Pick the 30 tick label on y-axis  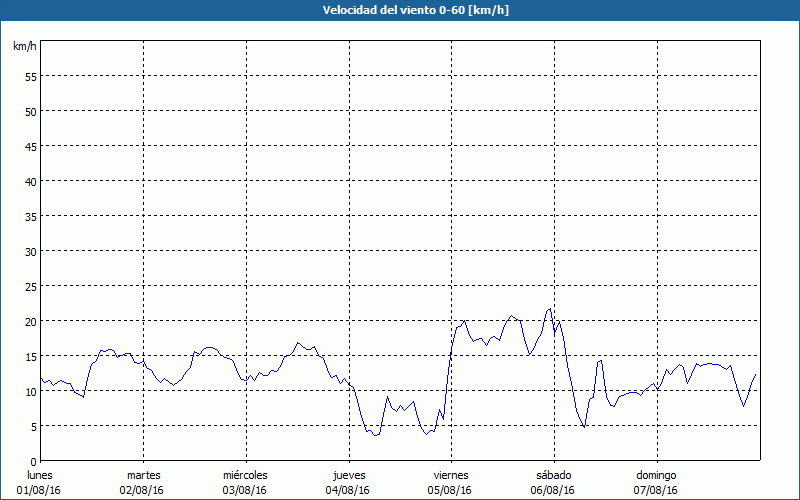click(30, 251)
